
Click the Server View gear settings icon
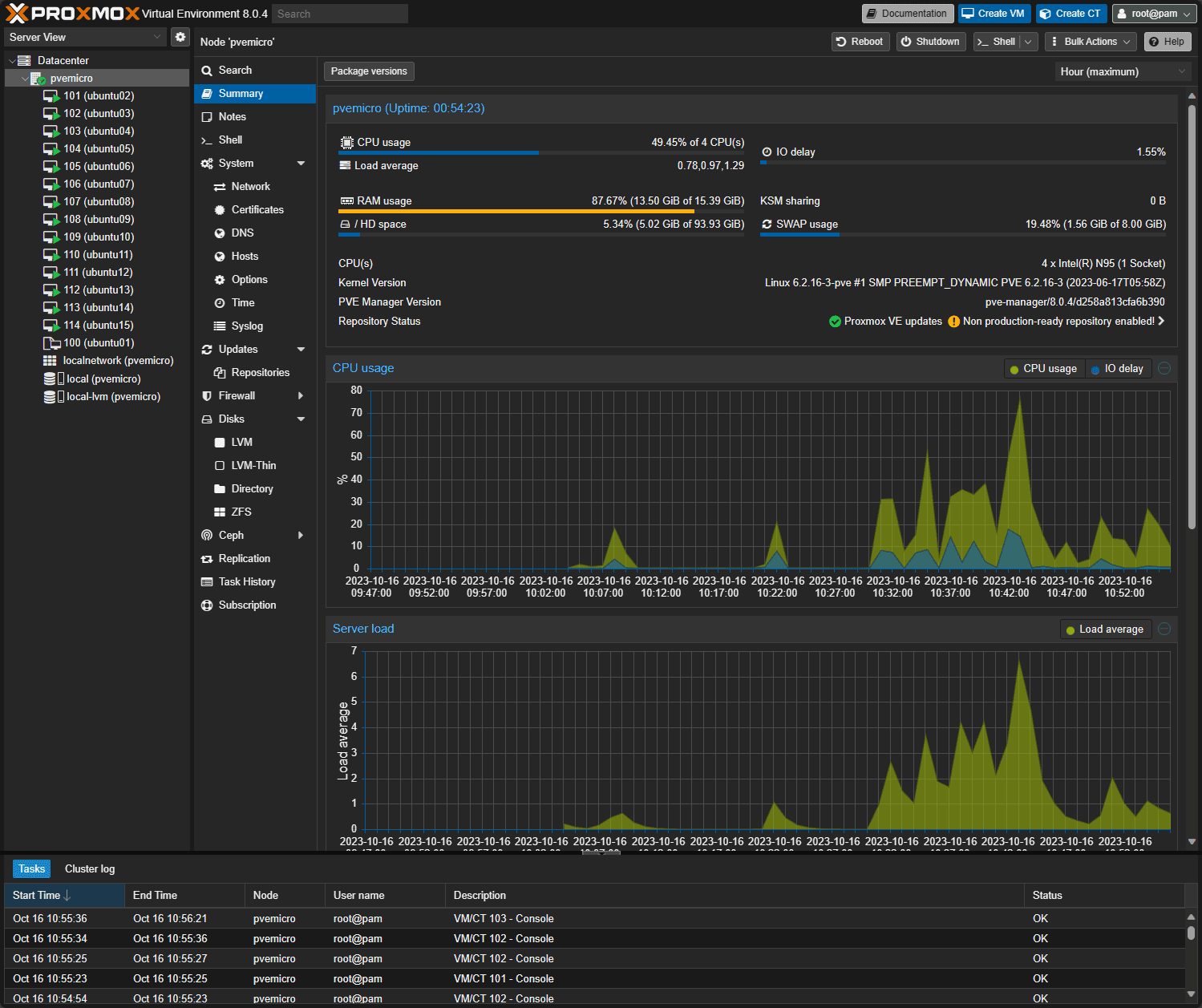[x=180, y=37]
